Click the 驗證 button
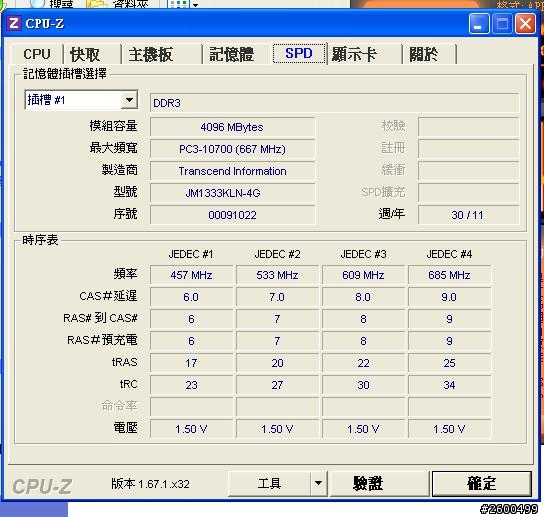Image resolution: width=544 pixels, height=517 pixels. (x=379, y=483)
